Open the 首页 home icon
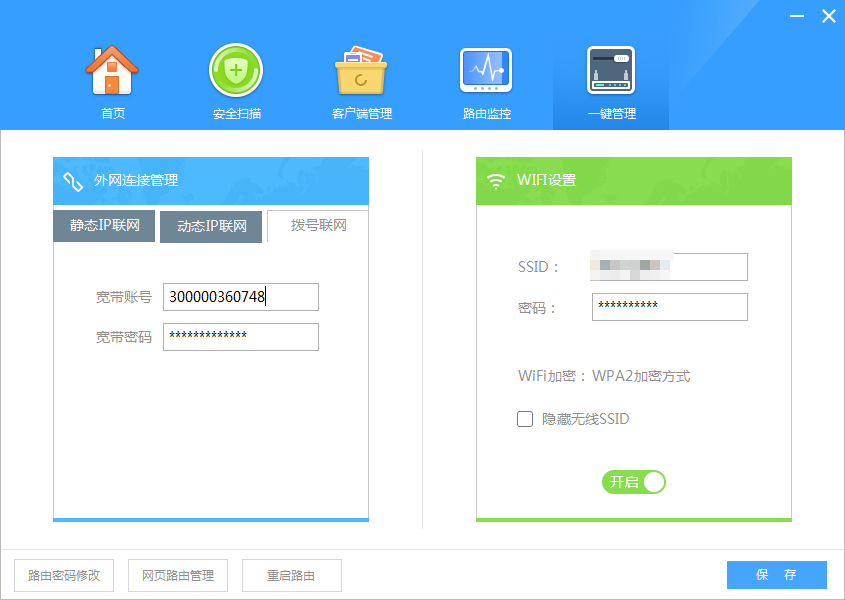 tap(112, 70)
